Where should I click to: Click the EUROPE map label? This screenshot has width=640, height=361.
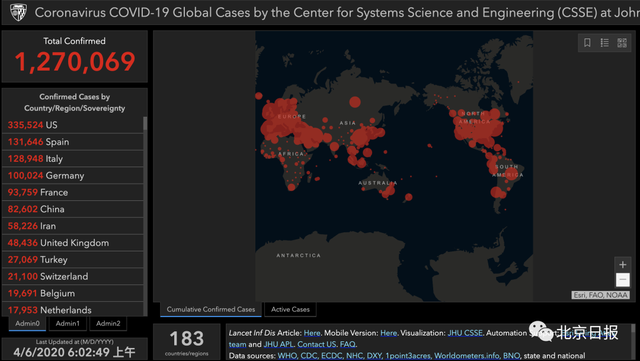pos(291,116)
